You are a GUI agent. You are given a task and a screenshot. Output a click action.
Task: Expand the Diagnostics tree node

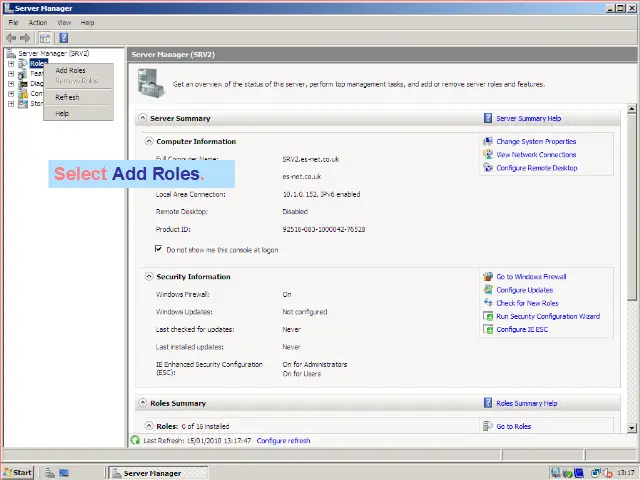click(11, 84)
